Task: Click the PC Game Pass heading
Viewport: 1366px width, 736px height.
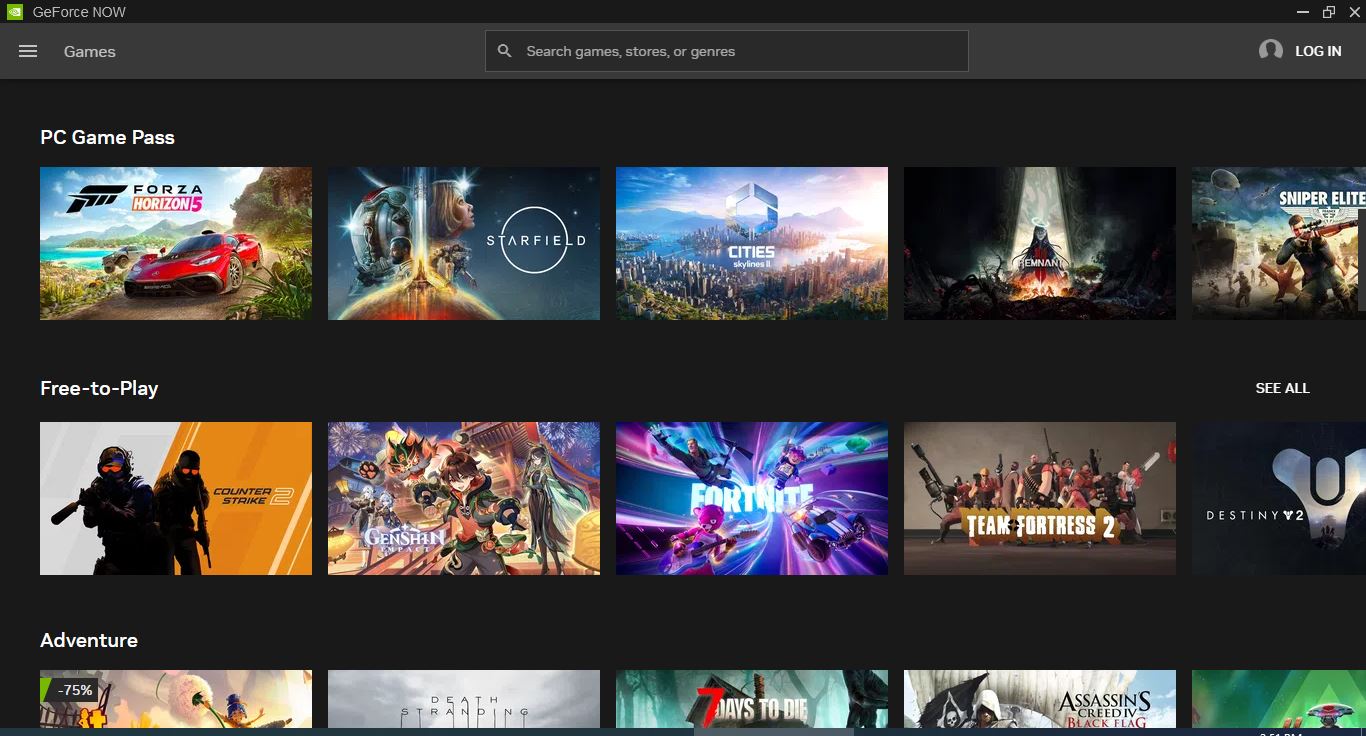Action: (107, 137)
